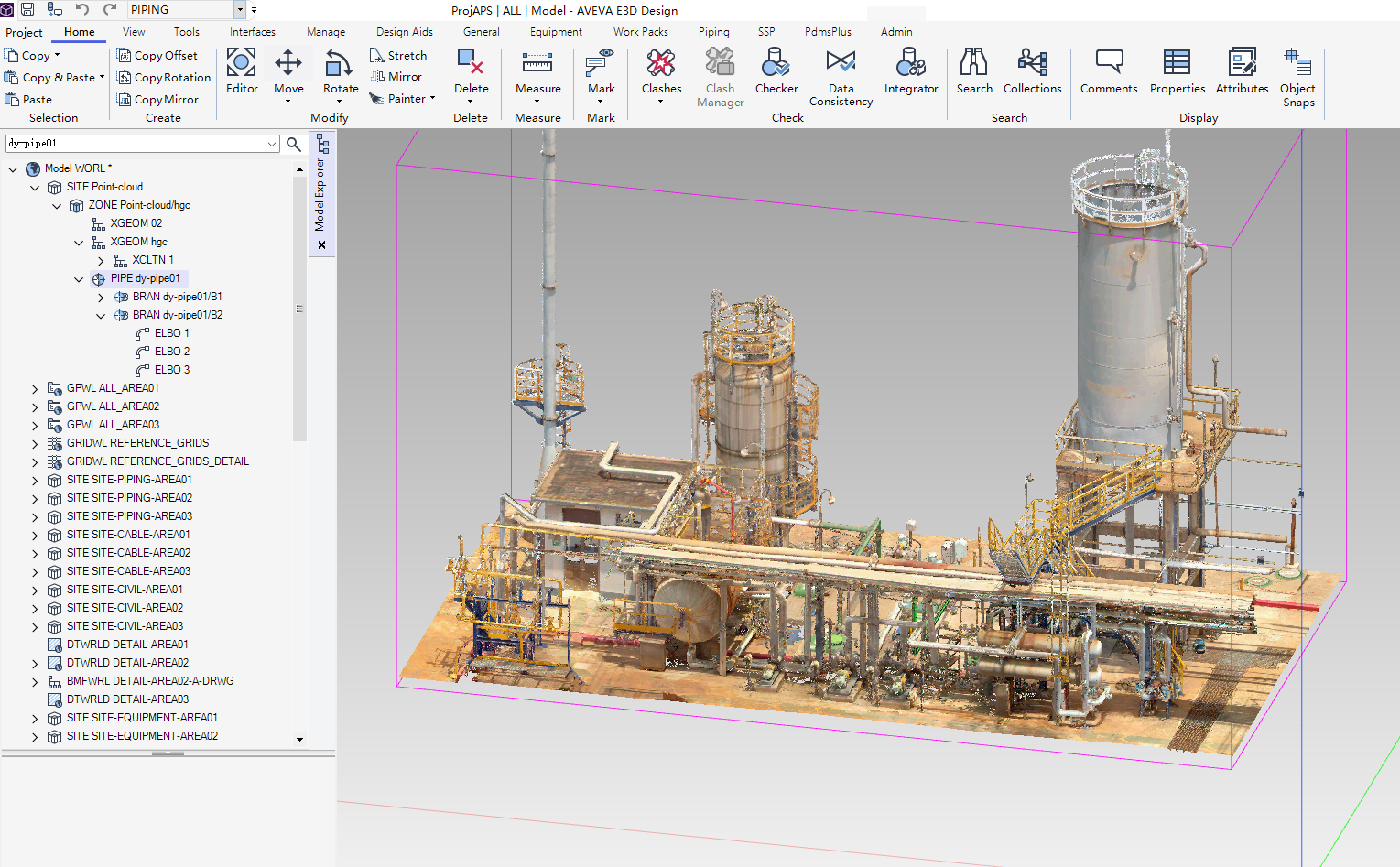Image resolution: width=1400 pixels, height=867 pixels.
Task: Run the Clashes check
Action: (661, 73)
